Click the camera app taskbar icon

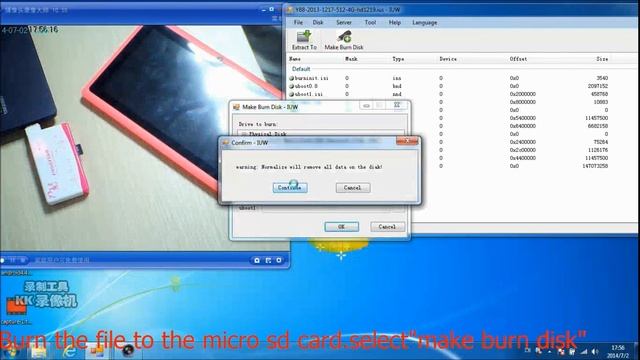pos(128,352)
